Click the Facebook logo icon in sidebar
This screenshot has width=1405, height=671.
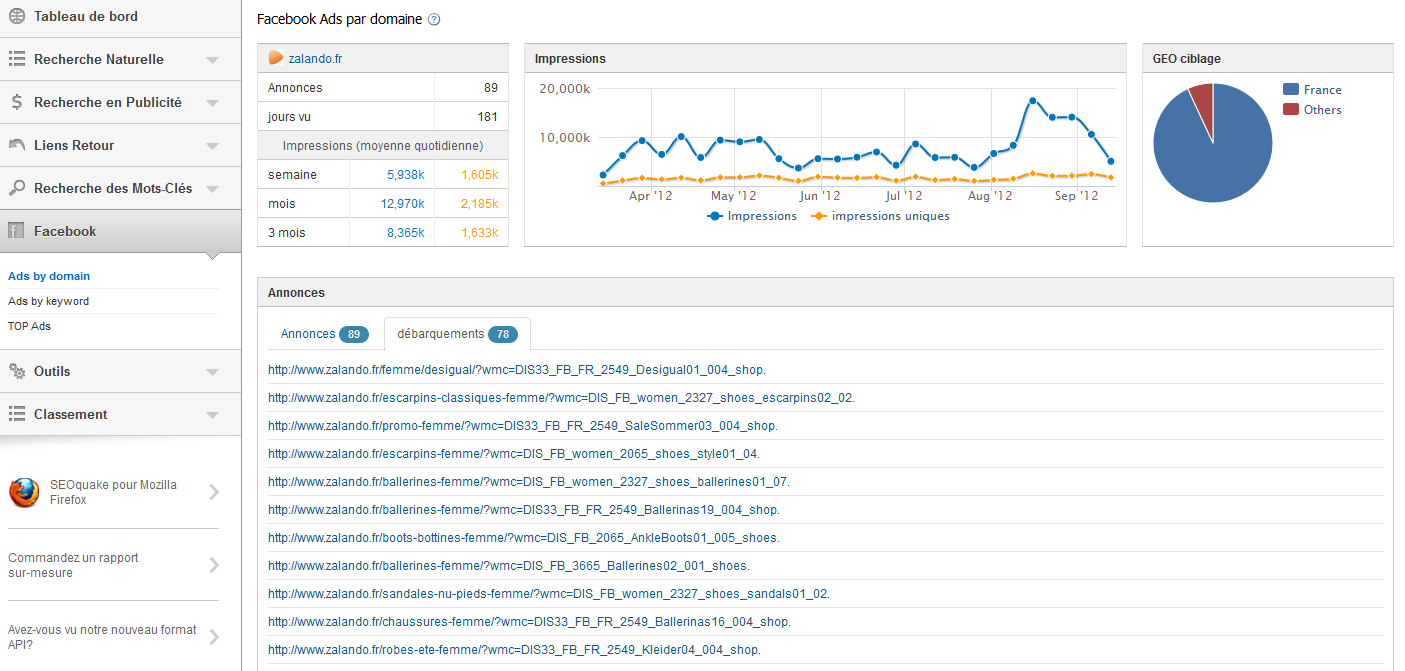pyautogui.click(x=17, y=231)
